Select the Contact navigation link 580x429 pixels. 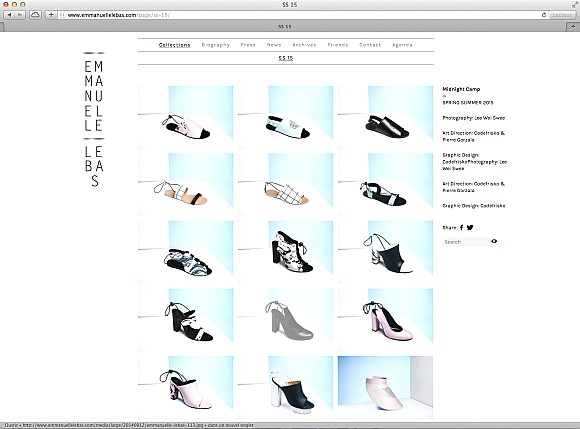pyautogui.click(x=370, y=45)
